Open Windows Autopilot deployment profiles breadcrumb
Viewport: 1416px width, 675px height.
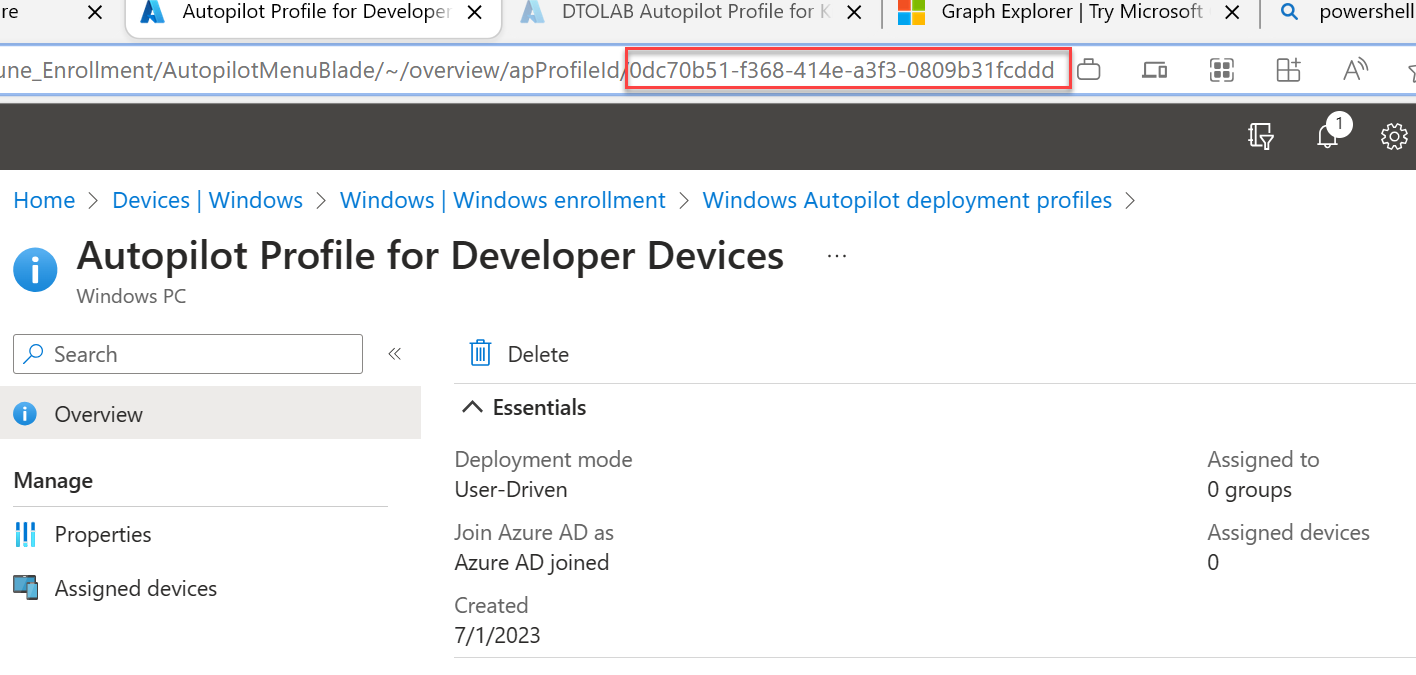(907, 200)
